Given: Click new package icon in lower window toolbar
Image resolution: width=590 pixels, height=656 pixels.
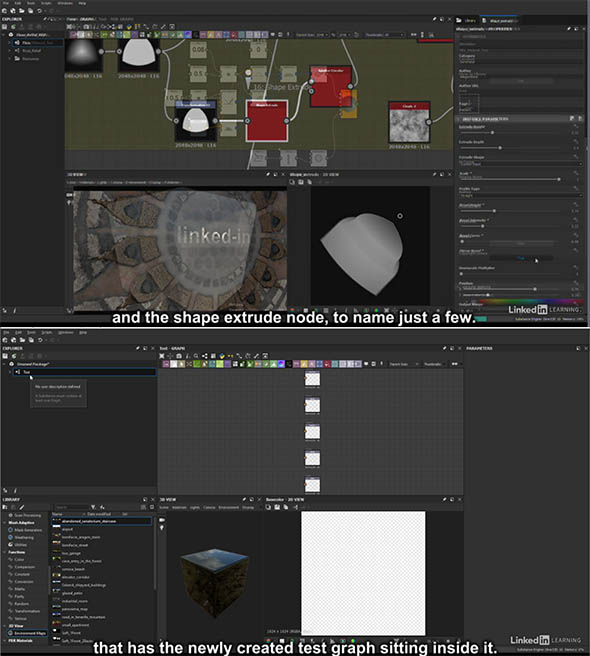Looking at the screenshot, I should click(5, 340).
